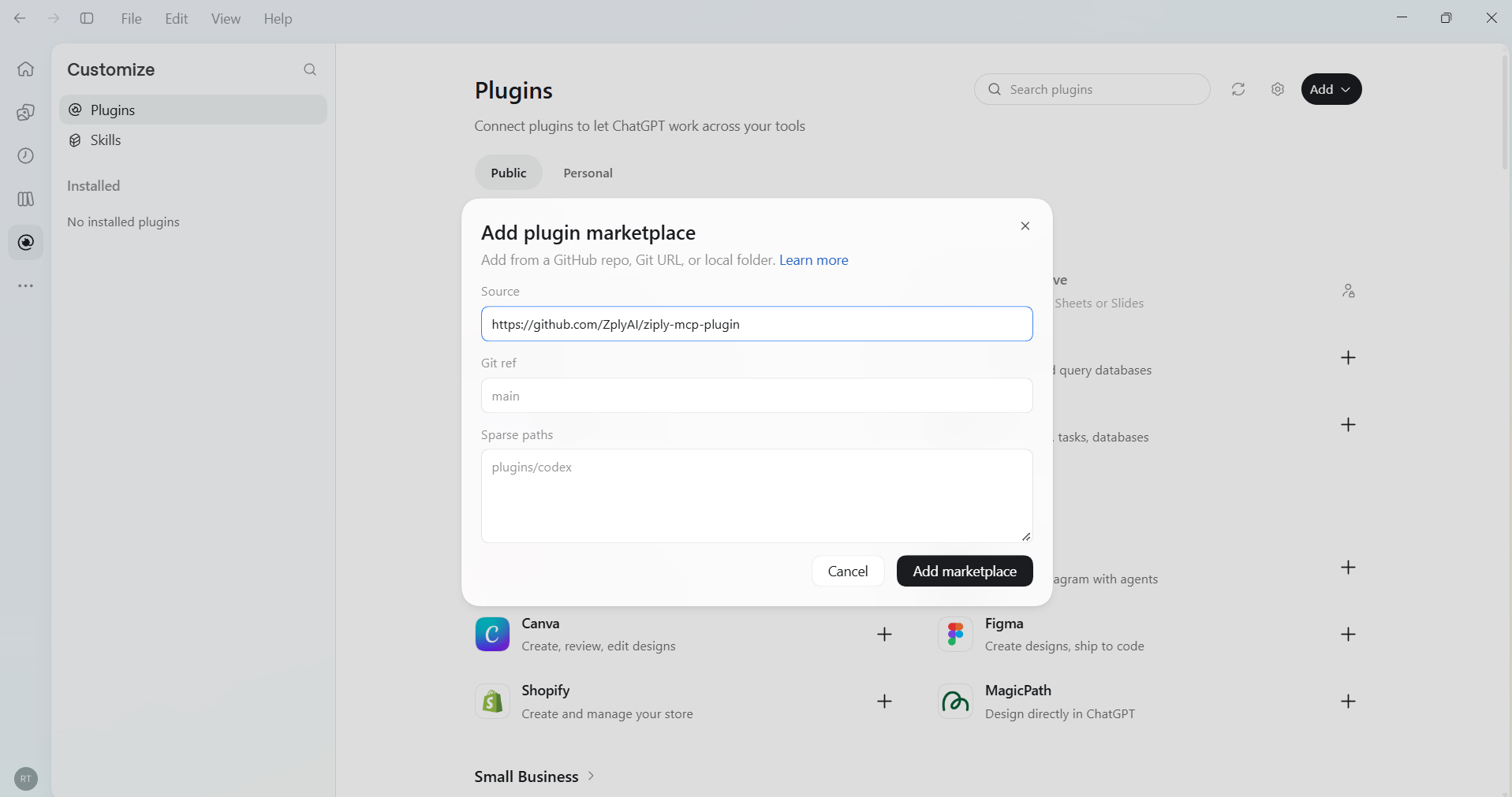Open the Help menu
This screenshot has height=797, width=1512.
[x=278, y=18]
